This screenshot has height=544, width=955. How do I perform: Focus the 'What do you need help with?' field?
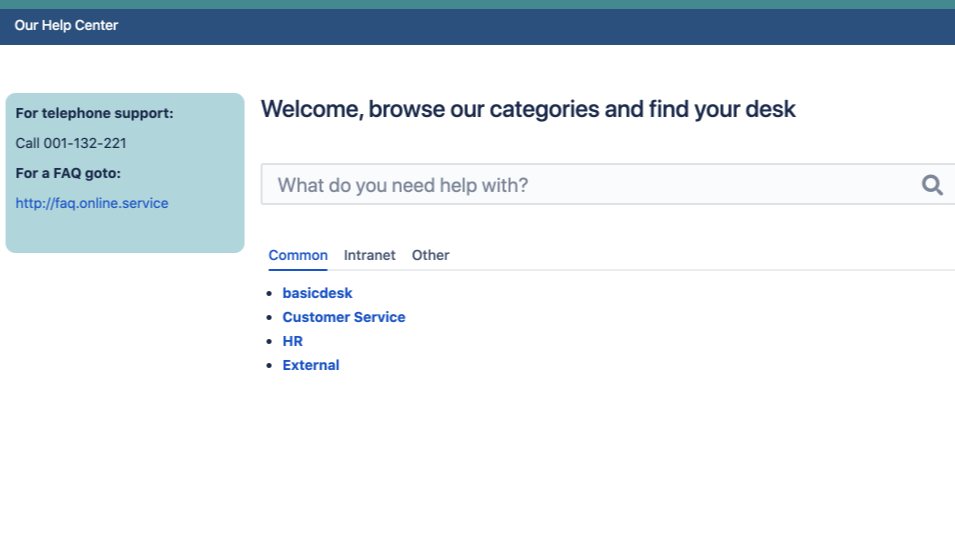coord(590,185)
